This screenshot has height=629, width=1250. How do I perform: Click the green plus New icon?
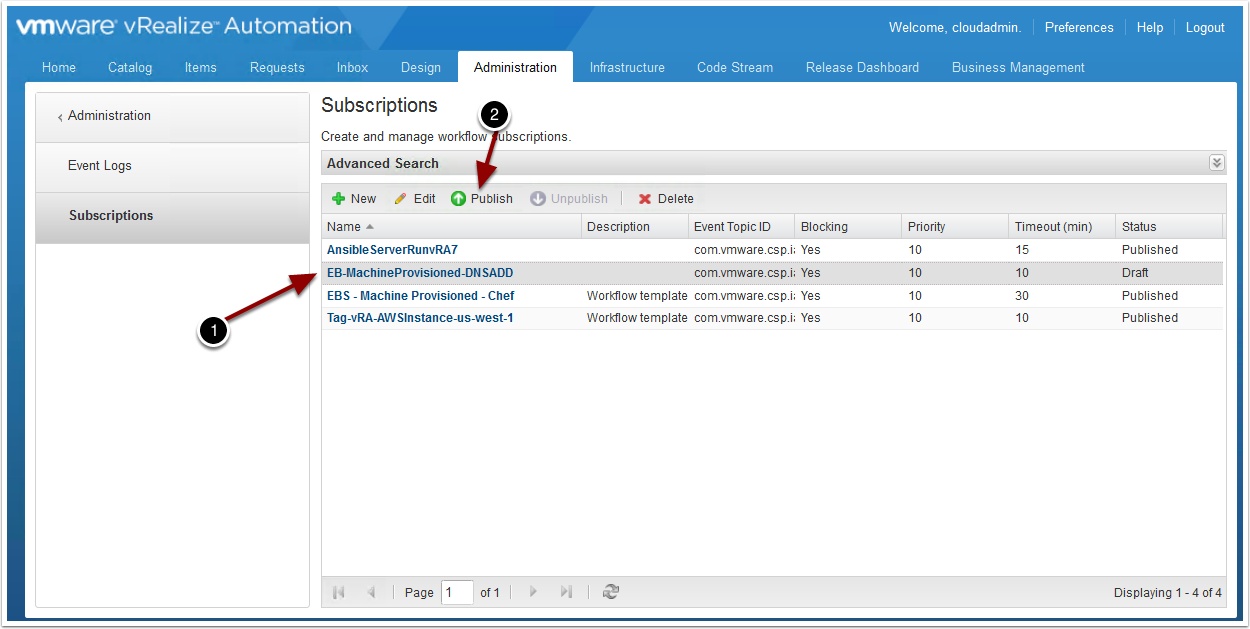point(338,199)
